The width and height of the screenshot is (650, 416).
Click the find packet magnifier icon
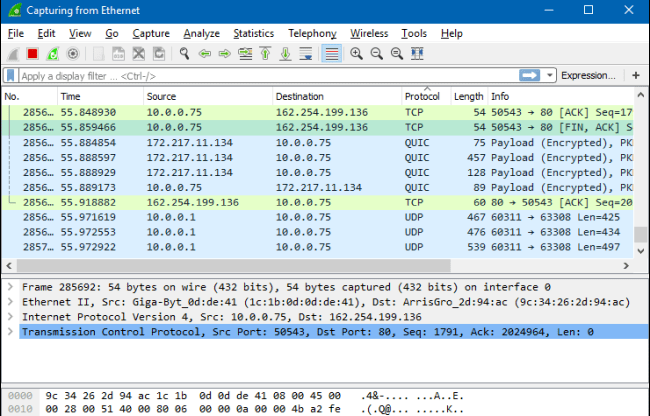click(184, 53)
